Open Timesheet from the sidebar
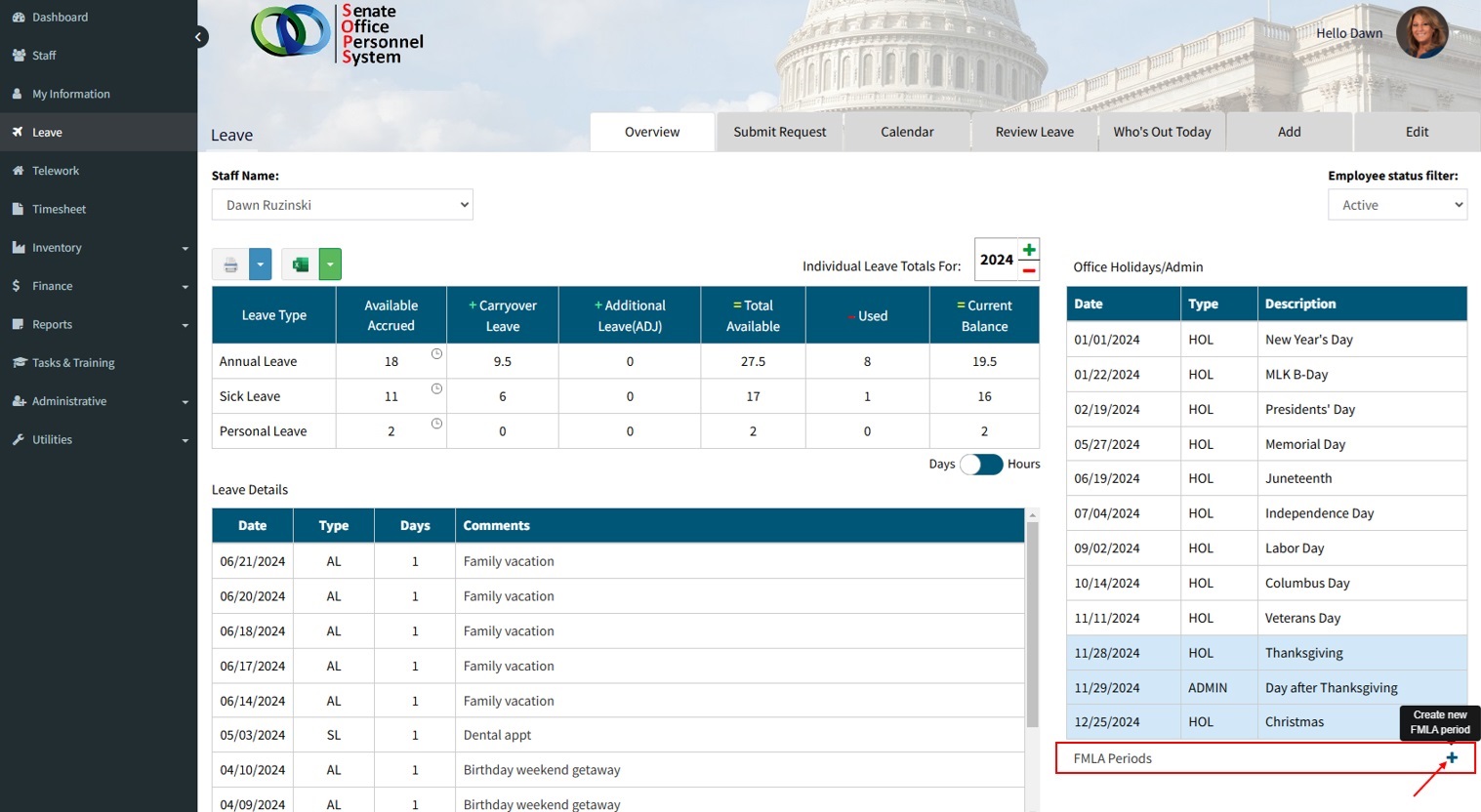The width and height of the screenshot is (1481, 812). 59,209
